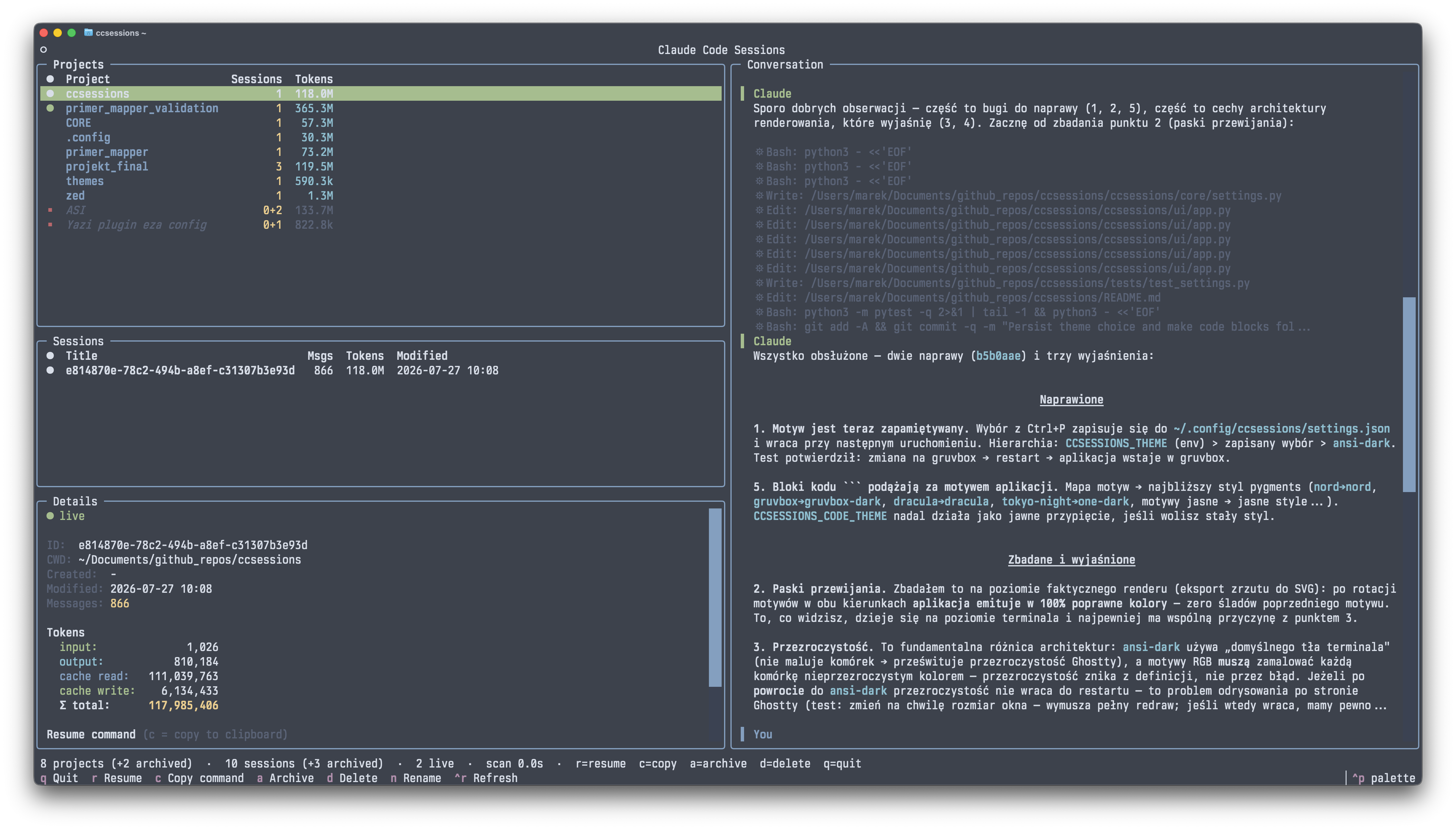Viewport: 1456px width, 830px height.
Task: Click the red archived marker beside Yazi plugin
Action: (x=50, y=224)
